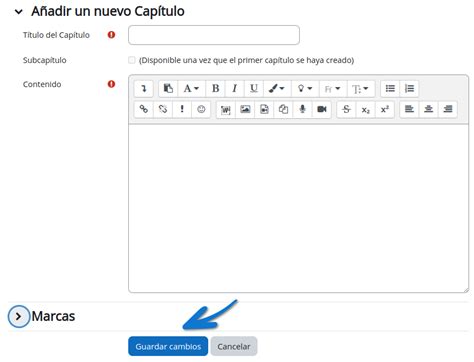This screenshot has height=362, width=474.
Task: Insert an ordered numbered list
Action: click(409, 89)
